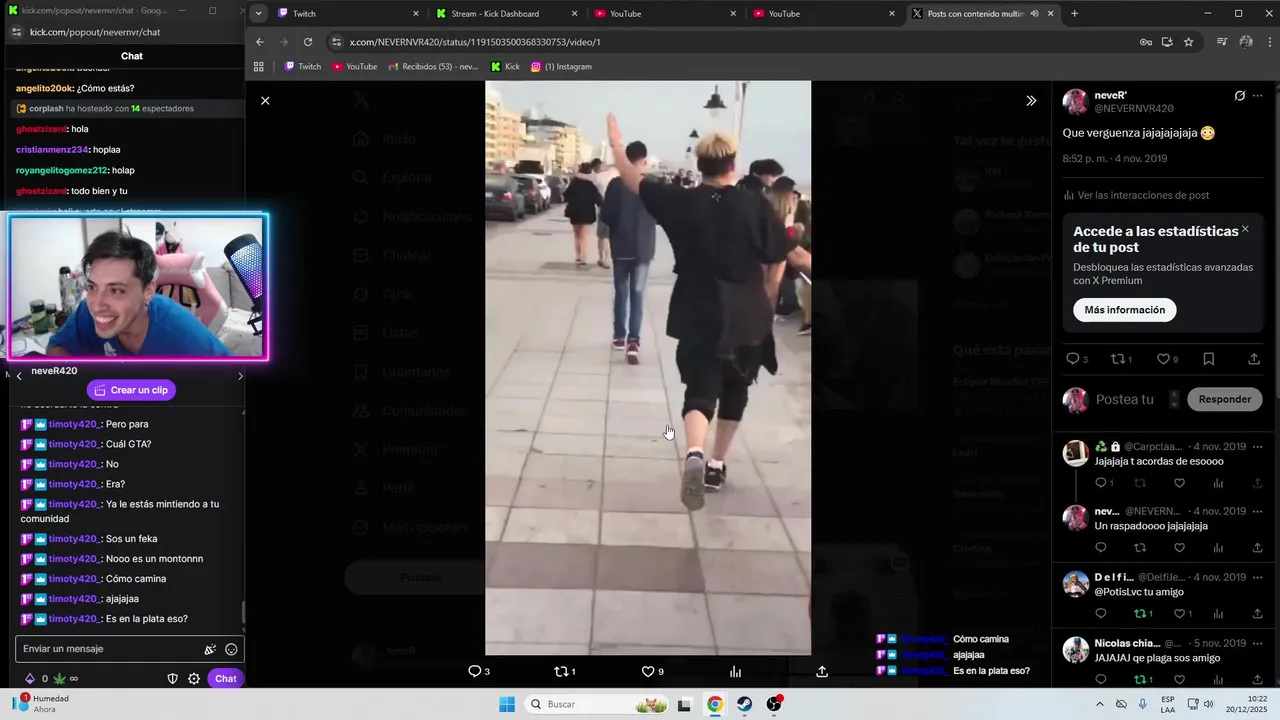Open Ver las interacciones de post
Screen dimensions: 1280x720
pyautogui.click(x=1136, y=195)
